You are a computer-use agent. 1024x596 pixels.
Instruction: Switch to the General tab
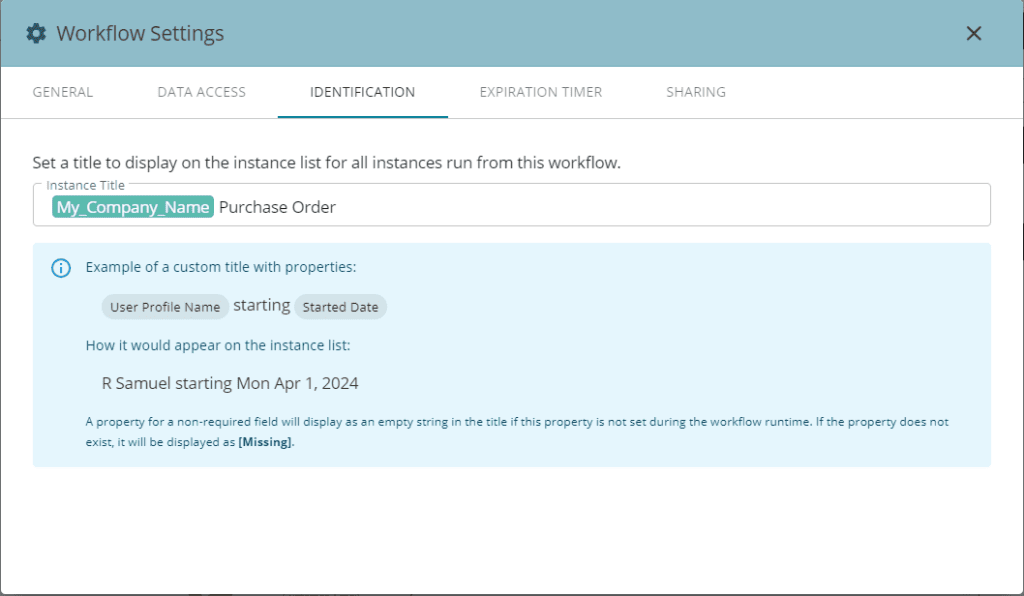(x=63, y=92)
